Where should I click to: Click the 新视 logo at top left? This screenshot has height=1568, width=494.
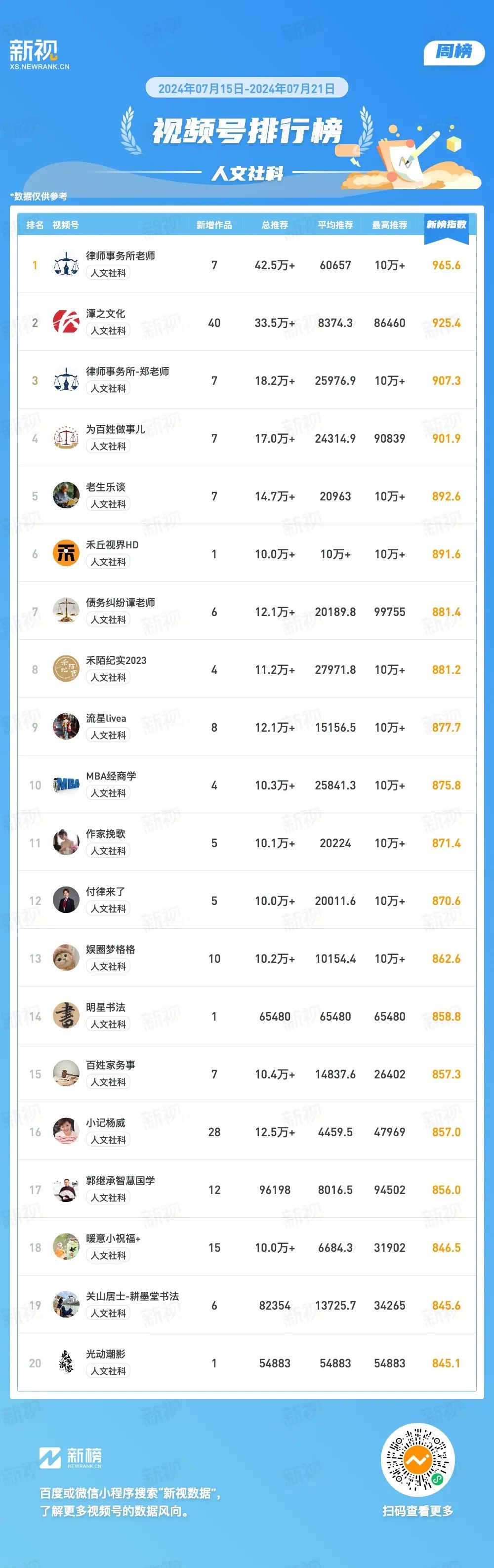tap(39, 54)
